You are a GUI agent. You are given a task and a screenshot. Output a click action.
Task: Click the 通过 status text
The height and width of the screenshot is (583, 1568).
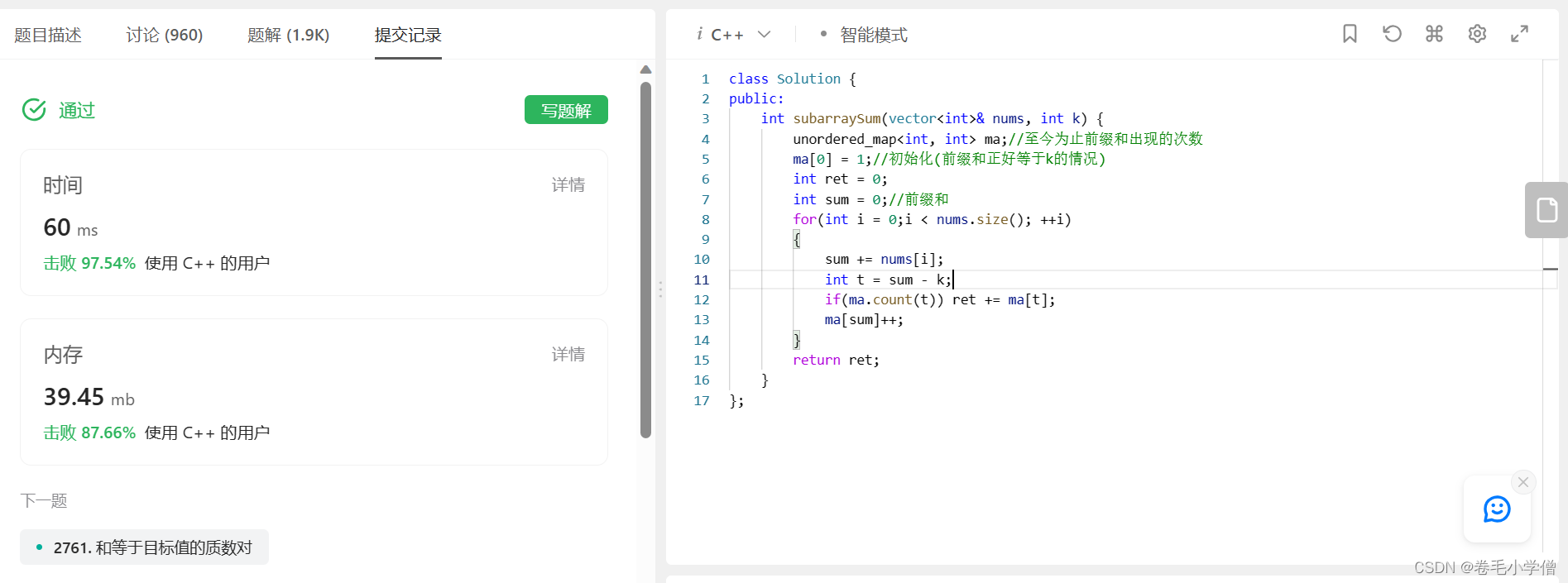tap(77, 110)
